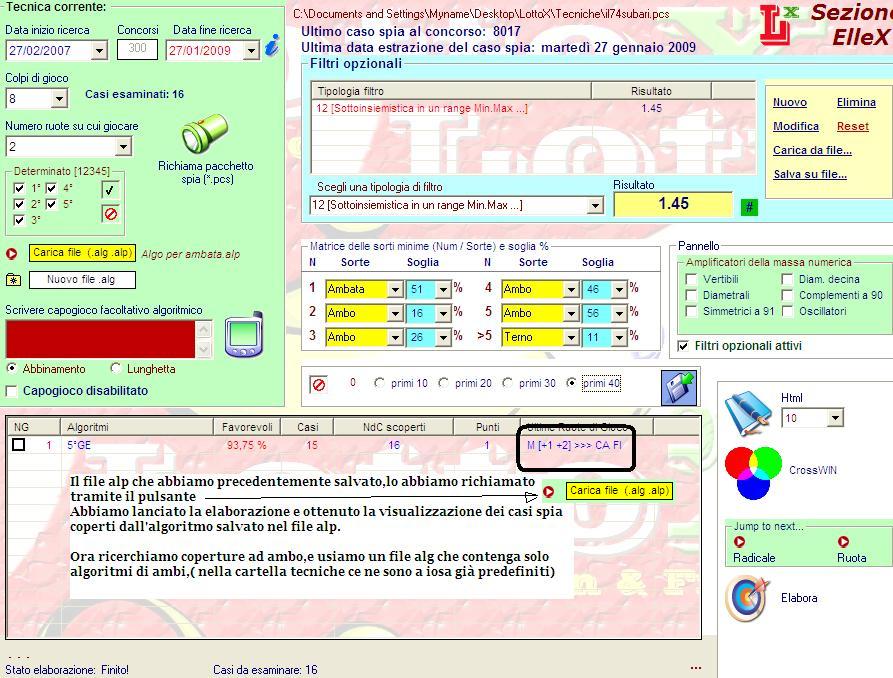
Task: Click the Elabora target icon
Action: (747, 599)
